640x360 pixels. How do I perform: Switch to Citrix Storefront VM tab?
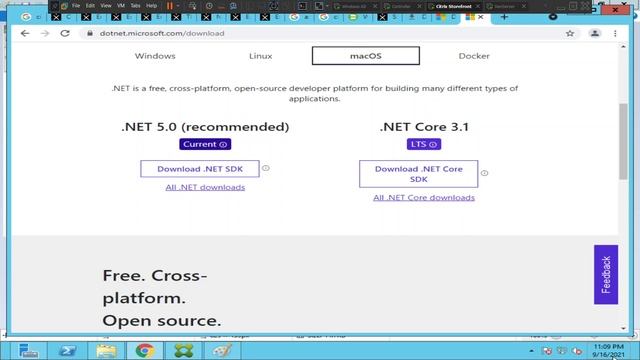click(x=454, y=6)
